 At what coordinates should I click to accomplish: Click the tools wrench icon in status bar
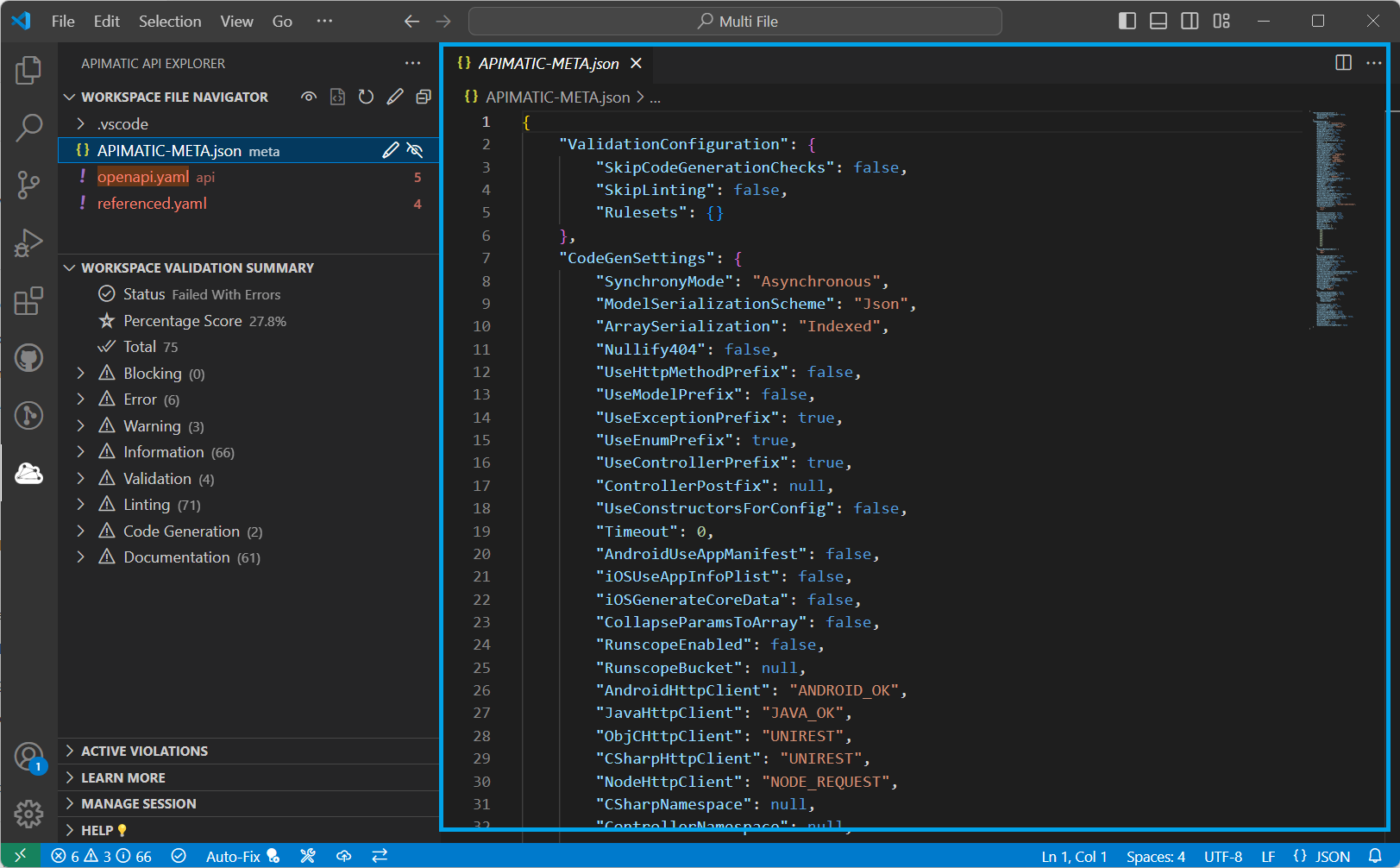pyautogui.click(x=308, y=856)
